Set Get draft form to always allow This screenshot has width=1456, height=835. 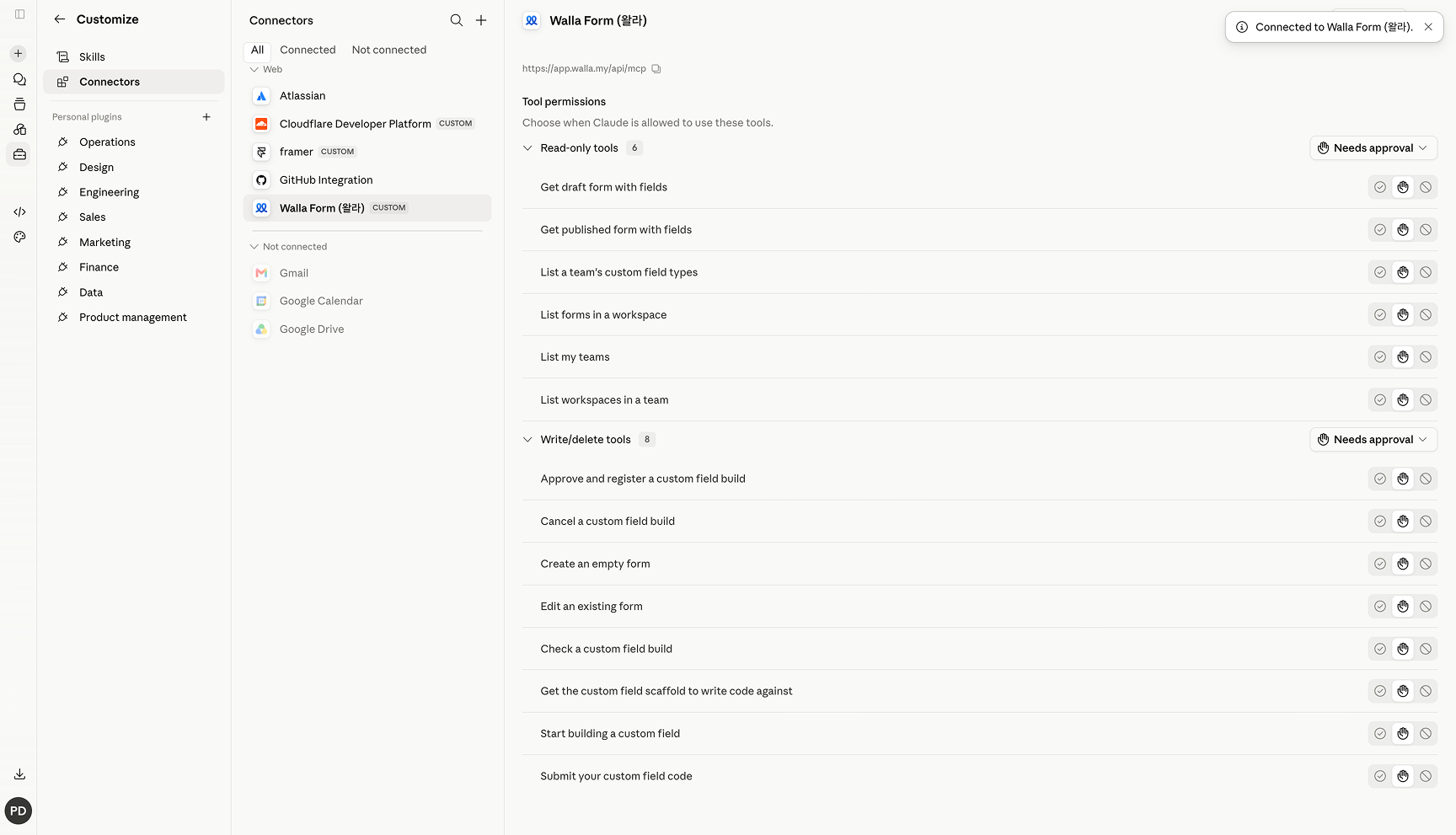coord(1380,187)
